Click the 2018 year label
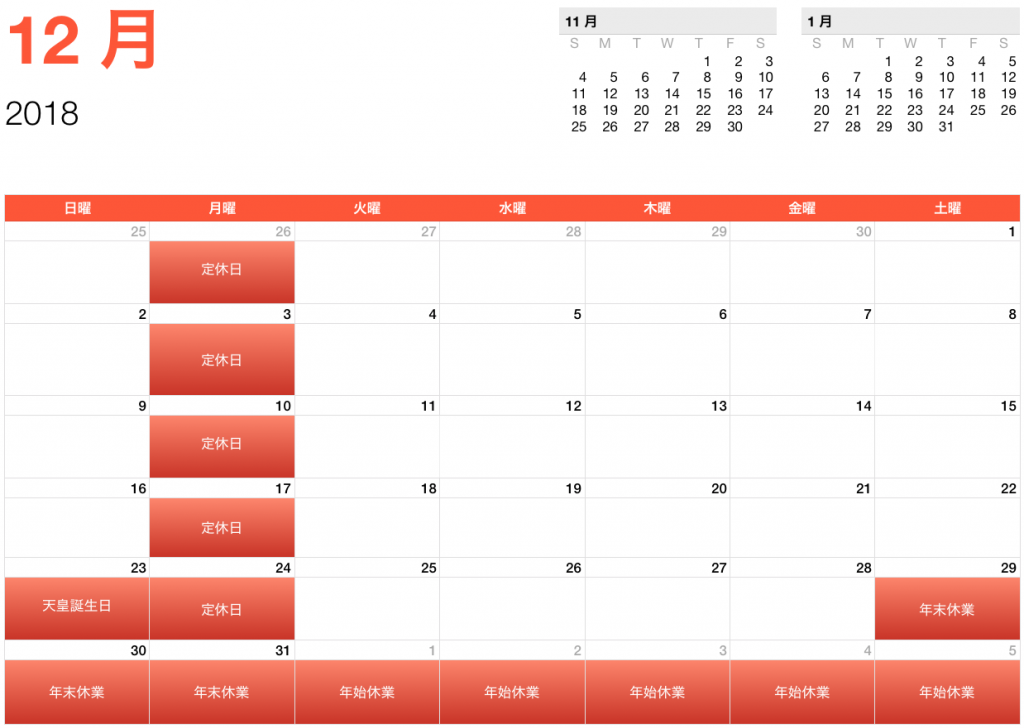1024x728 pixels. pos(42,113)
